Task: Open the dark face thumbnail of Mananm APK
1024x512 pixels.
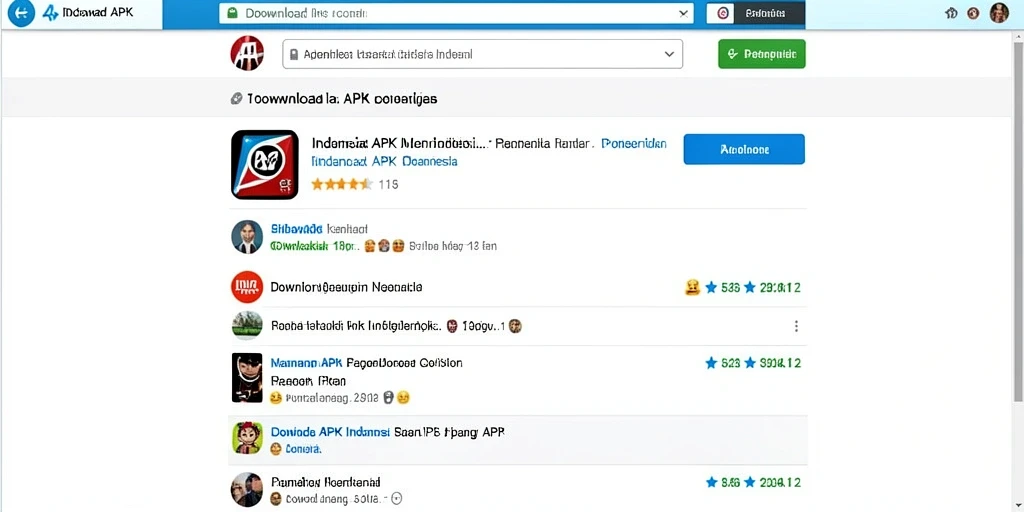Action: pyautogui.click(x=247, y=377)
